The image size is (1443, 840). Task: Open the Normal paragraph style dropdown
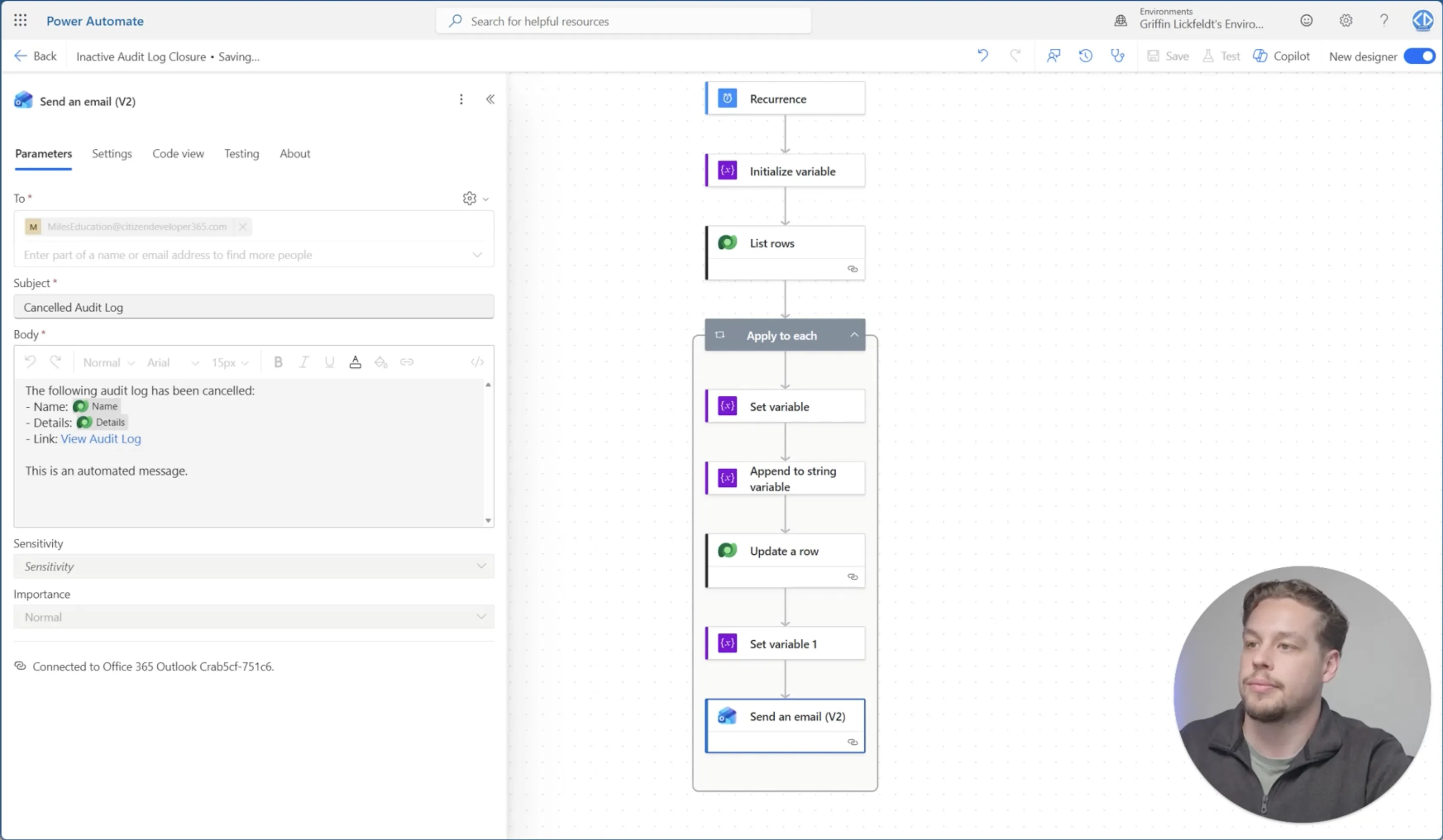tap(109, 363)
